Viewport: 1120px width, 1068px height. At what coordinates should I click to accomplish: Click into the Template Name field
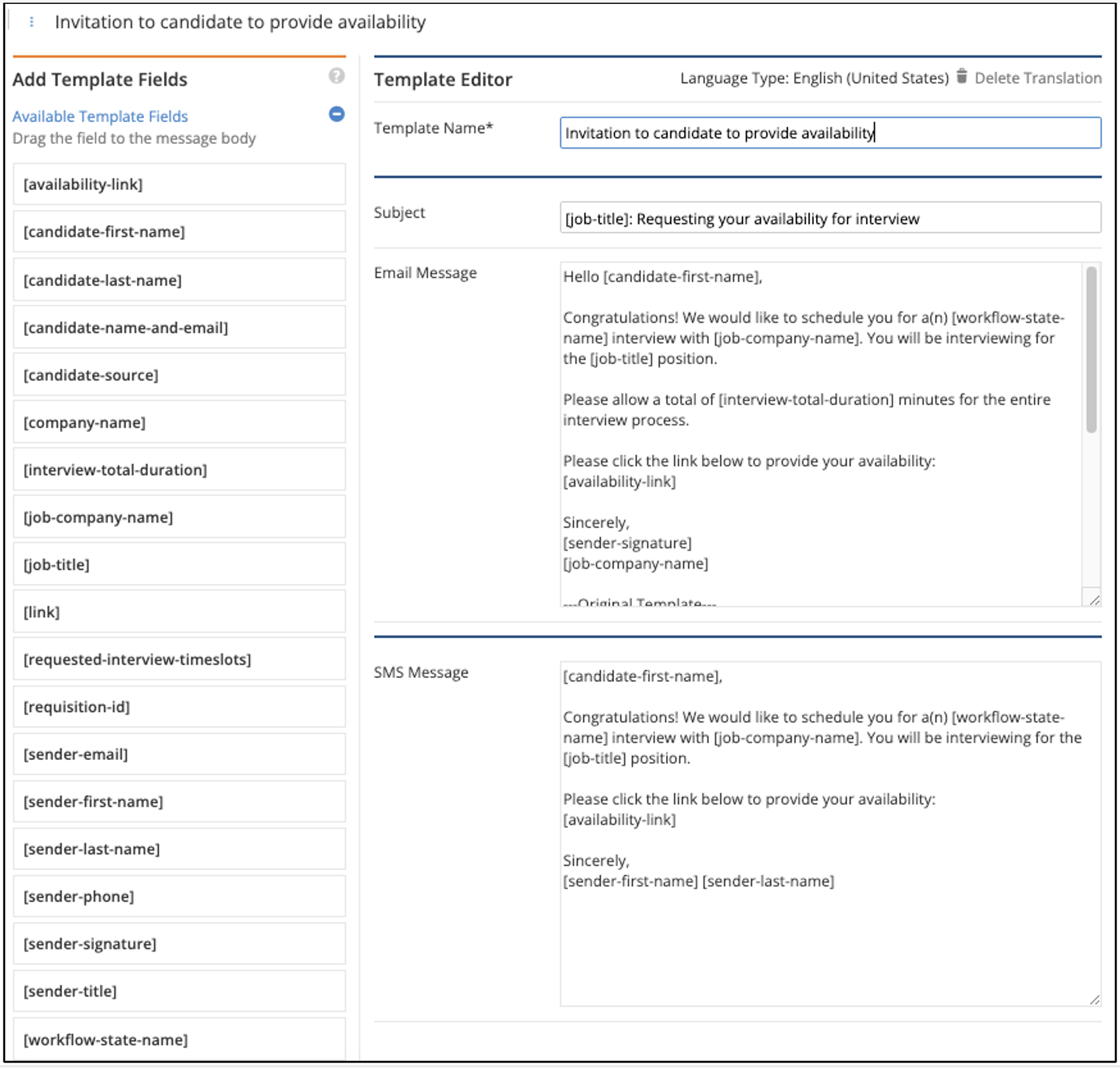[830, 133]
